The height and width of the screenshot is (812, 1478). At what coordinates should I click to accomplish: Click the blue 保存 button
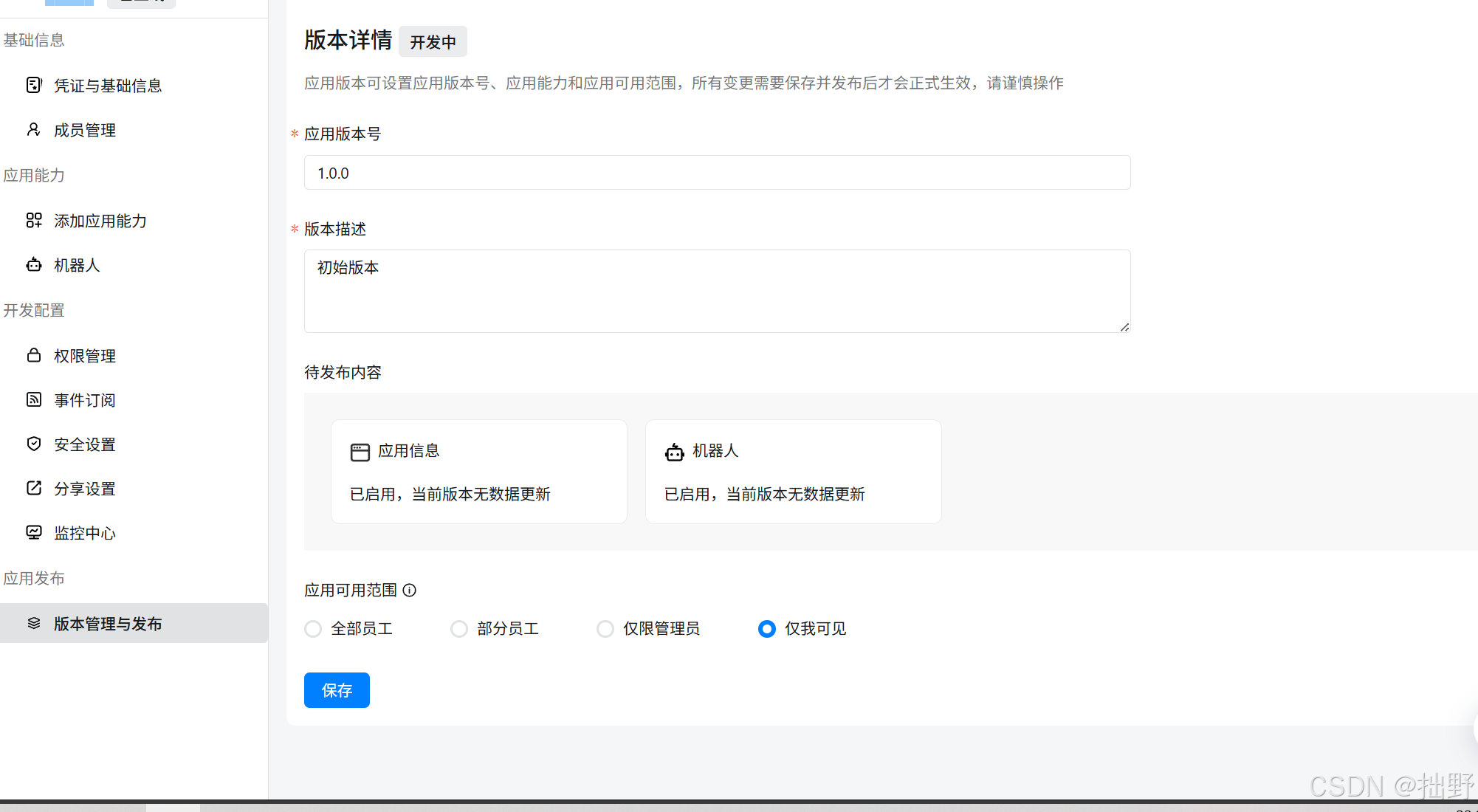337,690
